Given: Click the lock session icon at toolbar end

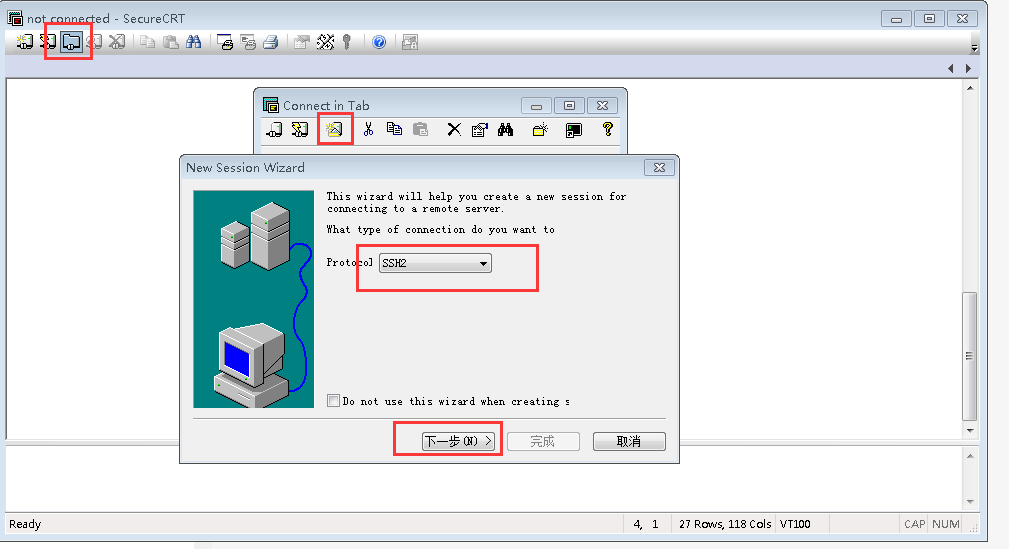Looking at the screenshot, I should [410, 42].
